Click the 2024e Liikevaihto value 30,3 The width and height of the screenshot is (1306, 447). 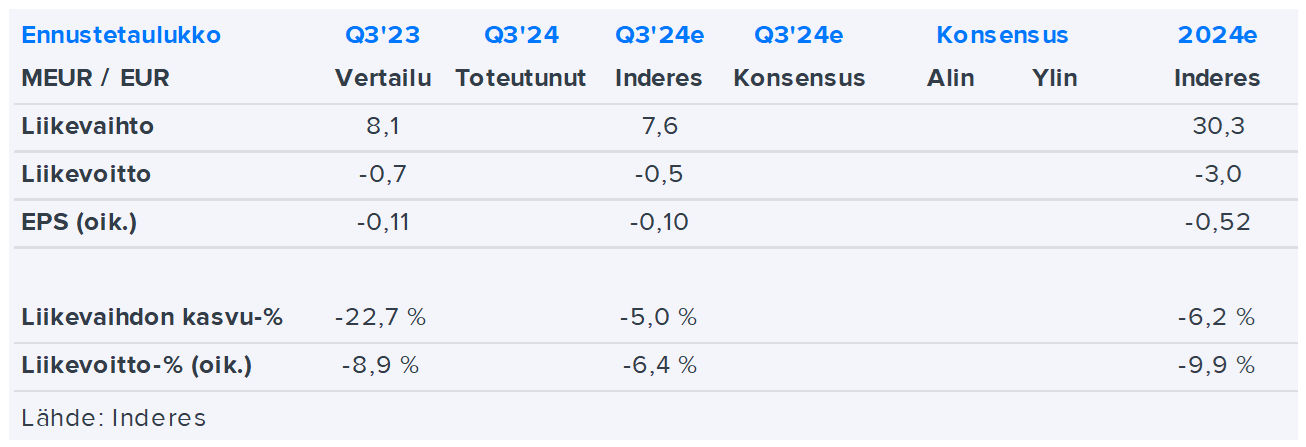point(1217,127)
